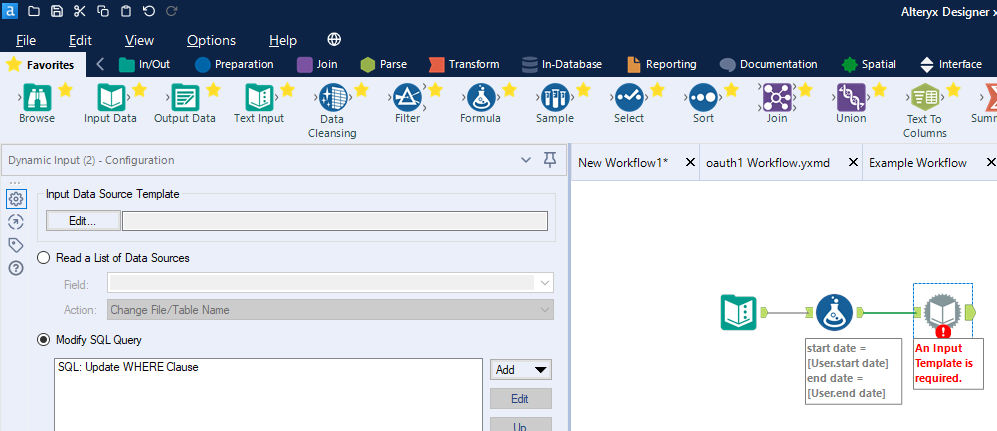
Task: Open the Options menu
Action: click(x=211, y=40)
